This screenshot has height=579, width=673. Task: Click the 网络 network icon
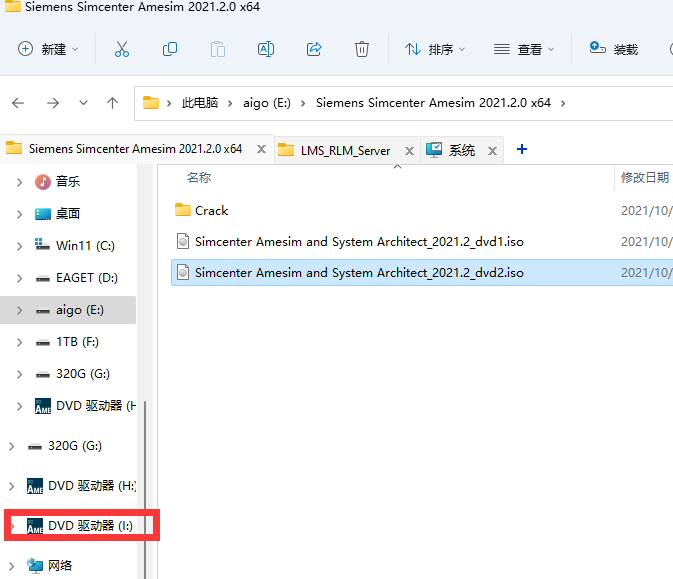[35, 566]
